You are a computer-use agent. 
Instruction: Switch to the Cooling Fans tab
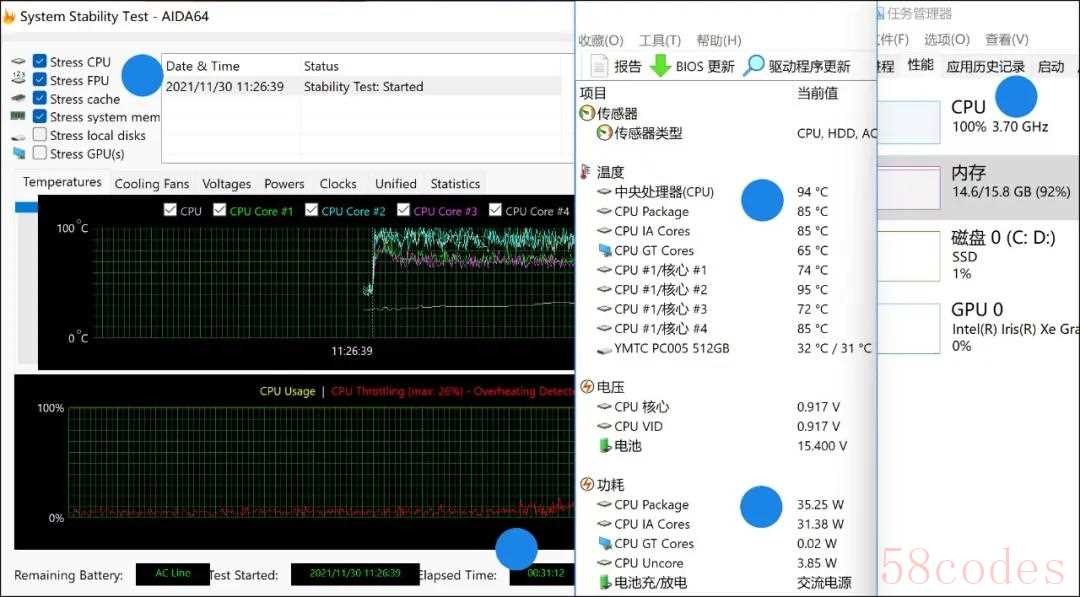(152, 184)
